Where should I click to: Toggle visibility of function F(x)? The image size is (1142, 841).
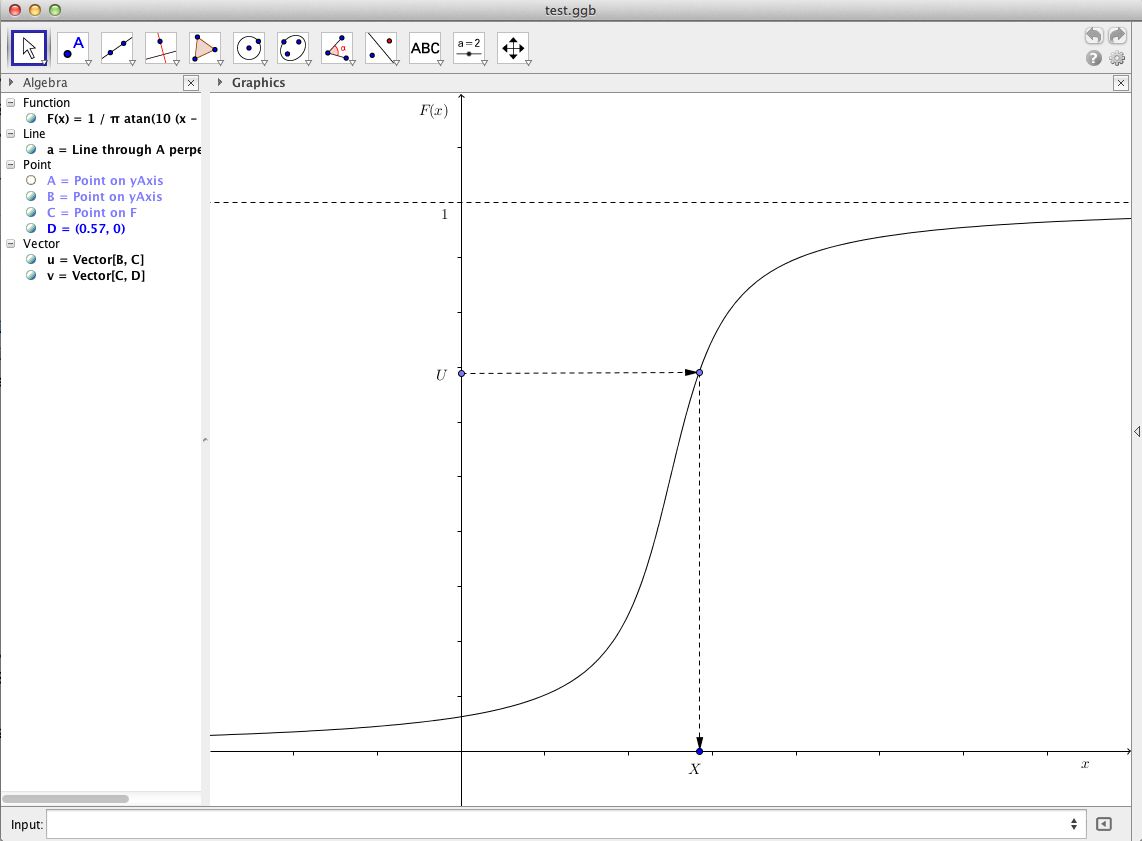point(31,118)
